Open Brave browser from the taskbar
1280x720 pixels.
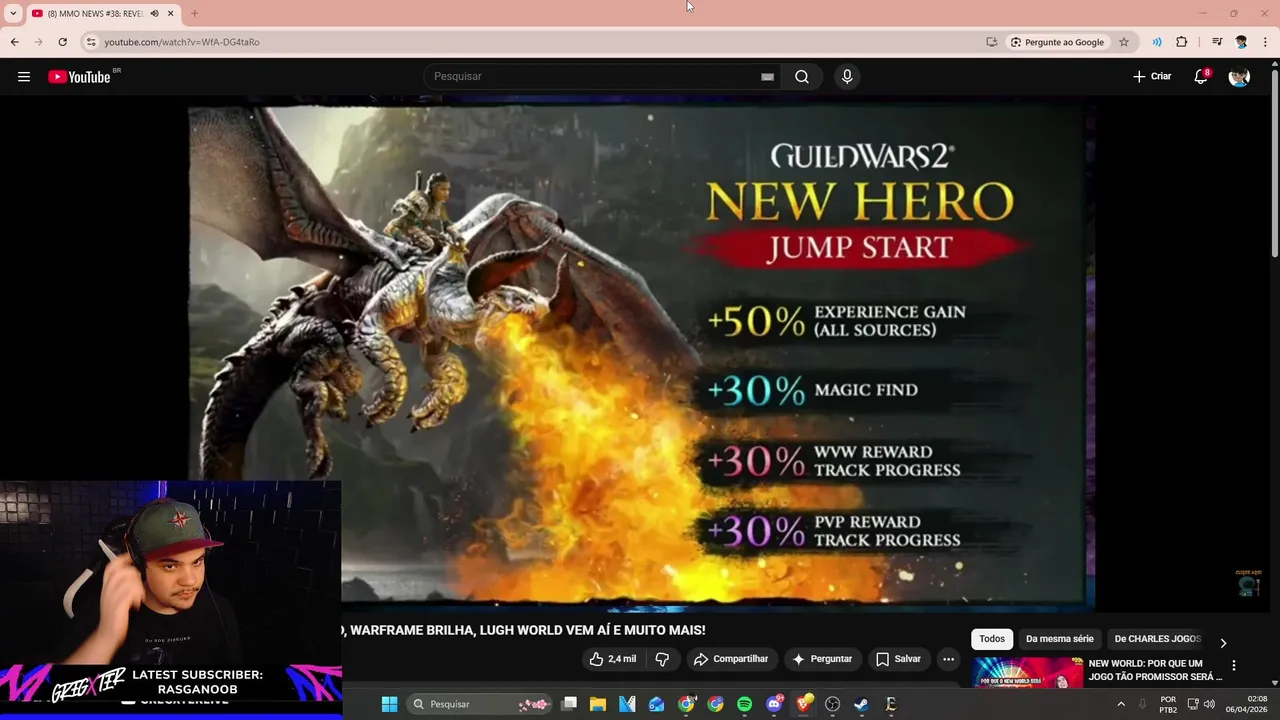[x=803, y=704]
